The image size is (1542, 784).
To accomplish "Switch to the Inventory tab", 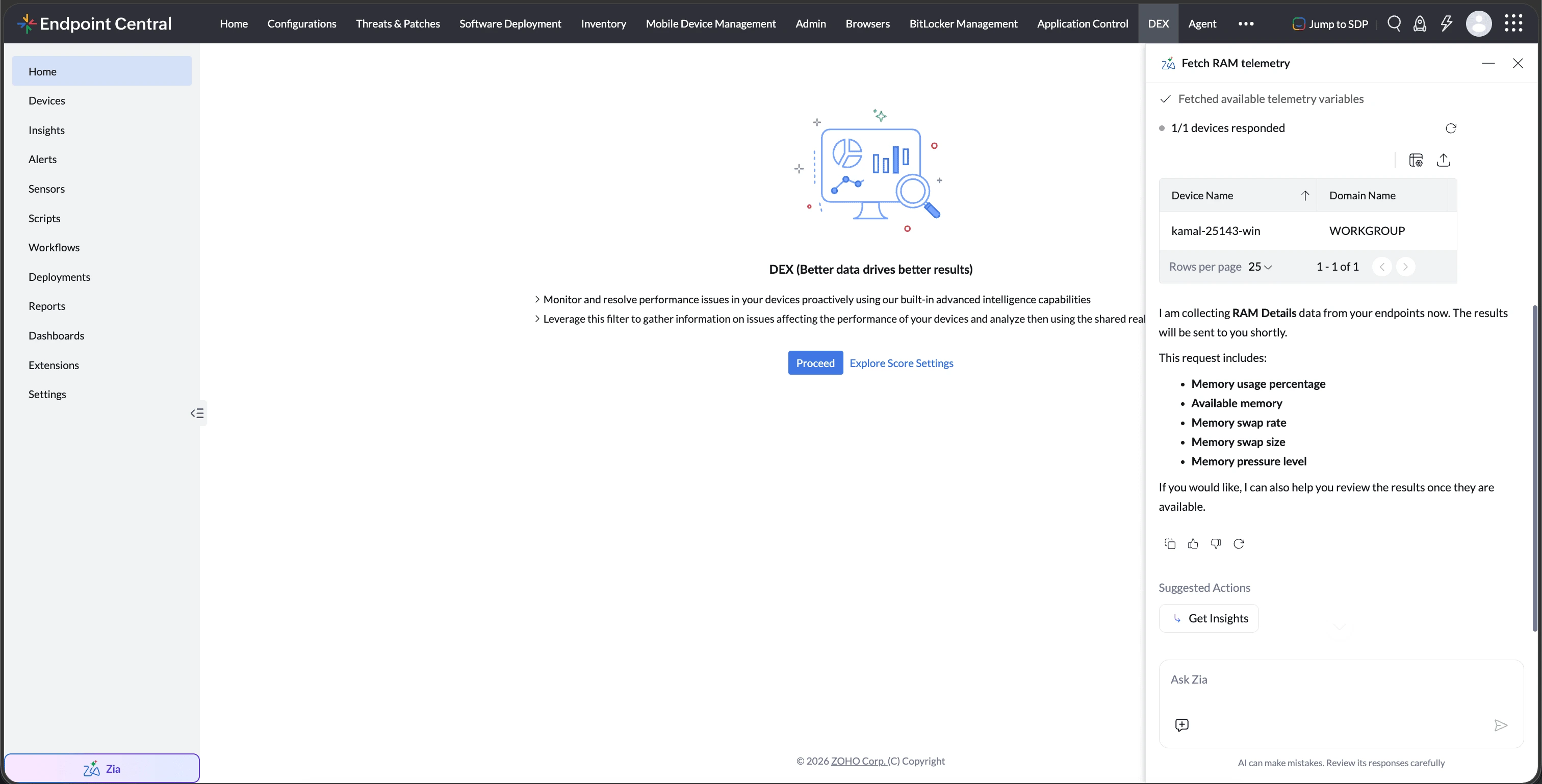I will (x=603, y=23).
